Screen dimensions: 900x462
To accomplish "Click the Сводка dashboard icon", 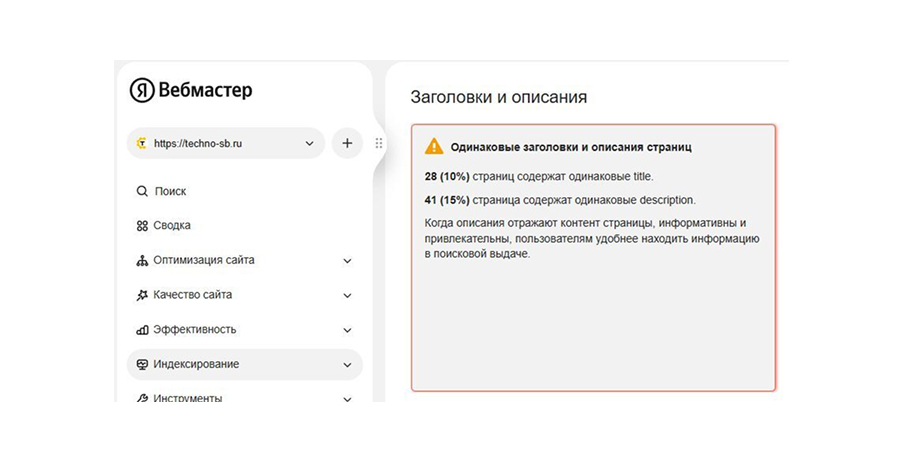I will 142,226.
